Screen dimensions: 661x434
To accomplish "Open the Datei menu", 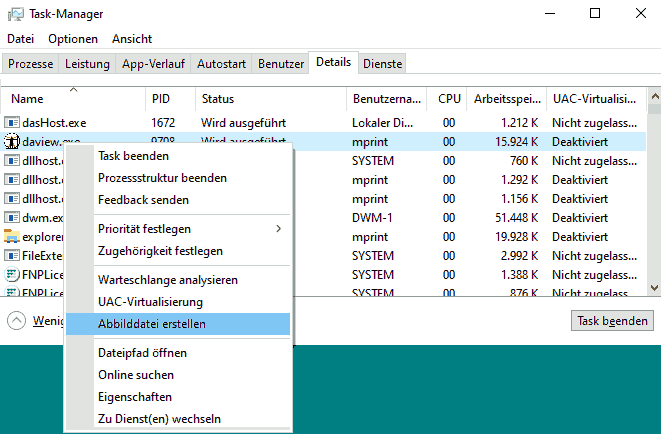I will point(20,39).
